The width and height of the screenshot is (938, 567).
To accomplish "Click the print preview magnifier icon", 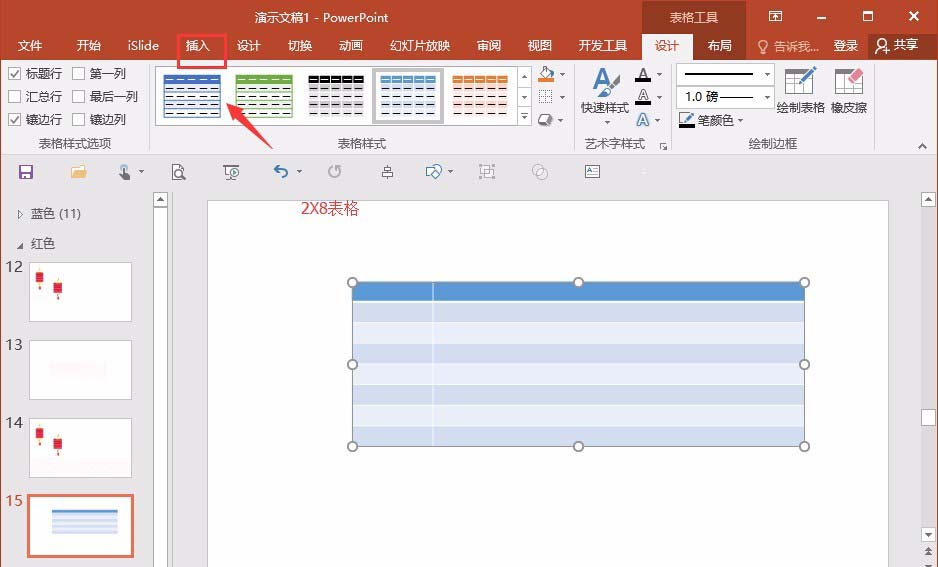I will pyautogui.click(x=178, y=172).
